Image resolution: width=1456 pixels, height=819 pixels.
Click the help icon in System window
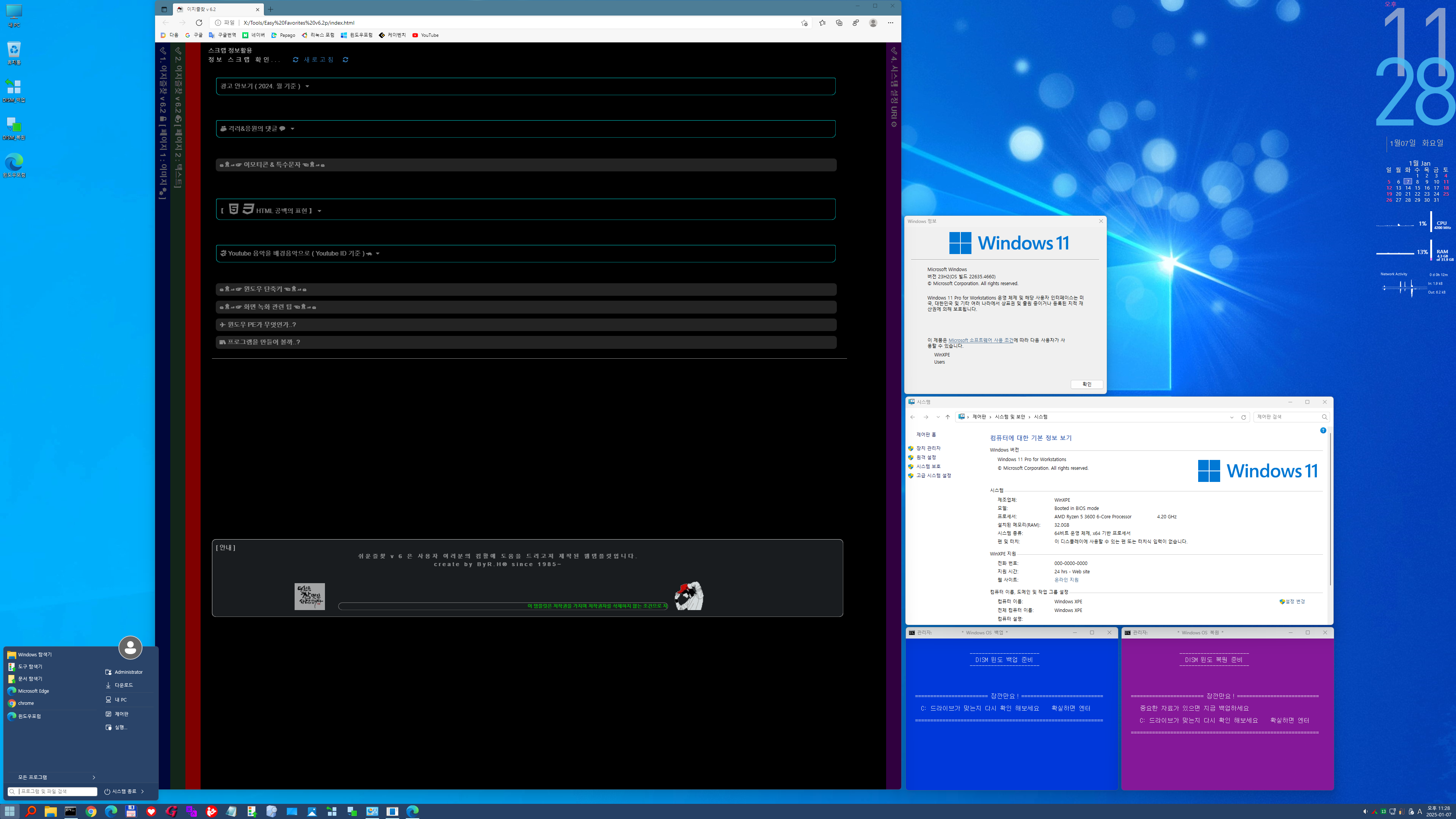(x=1323, y=430)
